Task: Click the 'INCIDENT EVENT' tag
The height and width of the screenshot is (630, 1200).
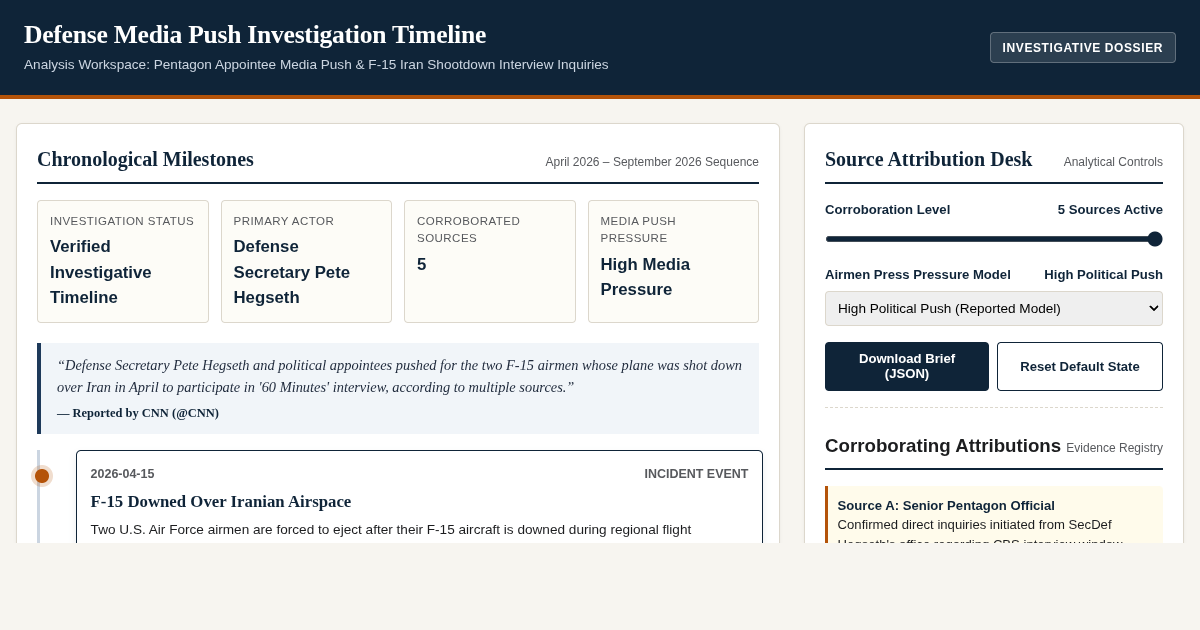Action: (x=696, y=474)
